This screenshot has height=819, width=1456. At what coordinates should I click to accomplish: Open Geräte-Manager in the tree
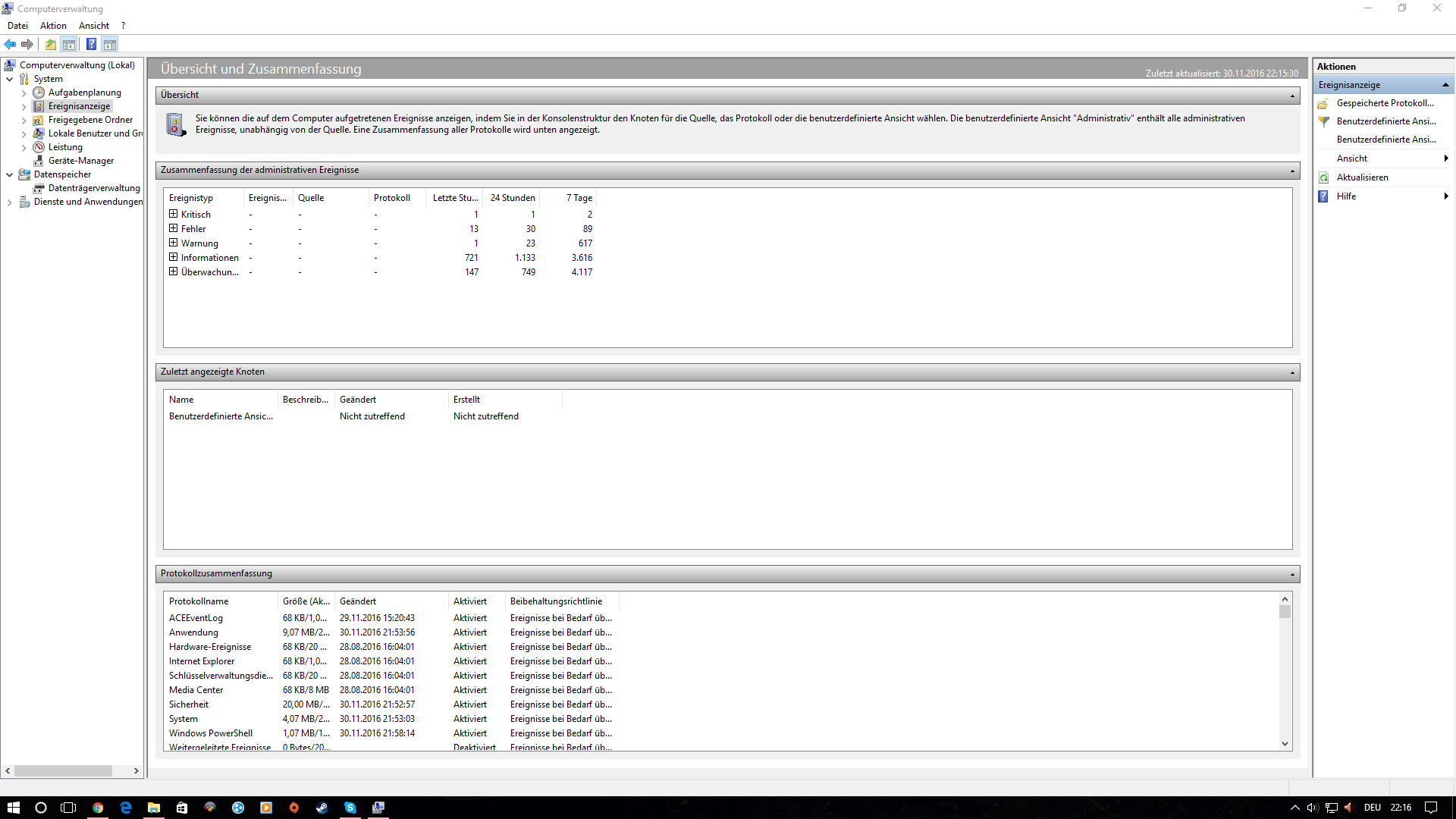pyautogui.click(x=80, y=161)
